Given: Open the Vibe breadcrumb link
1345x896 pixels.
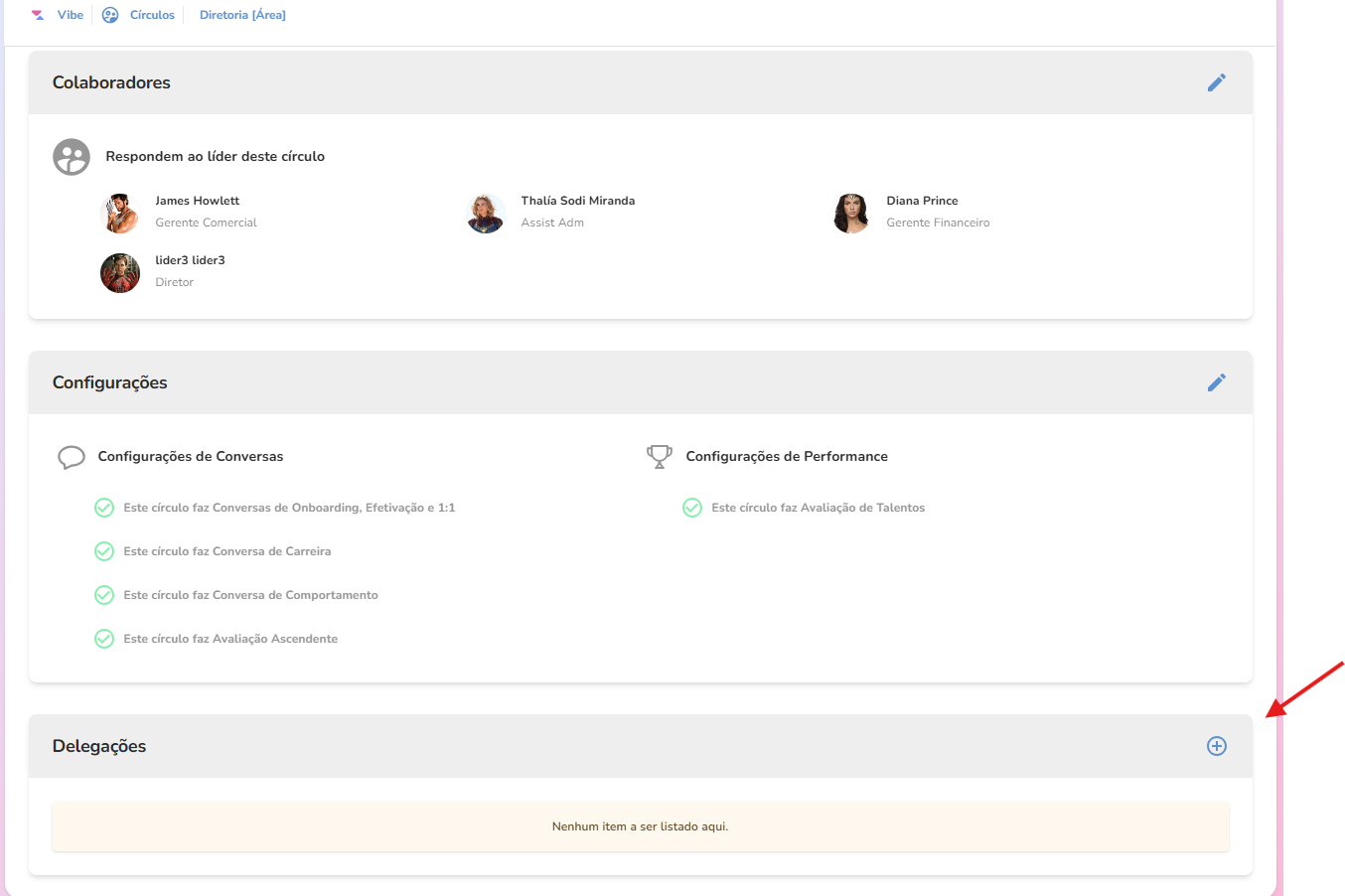Looking at the screenshot, I should 71,15.
